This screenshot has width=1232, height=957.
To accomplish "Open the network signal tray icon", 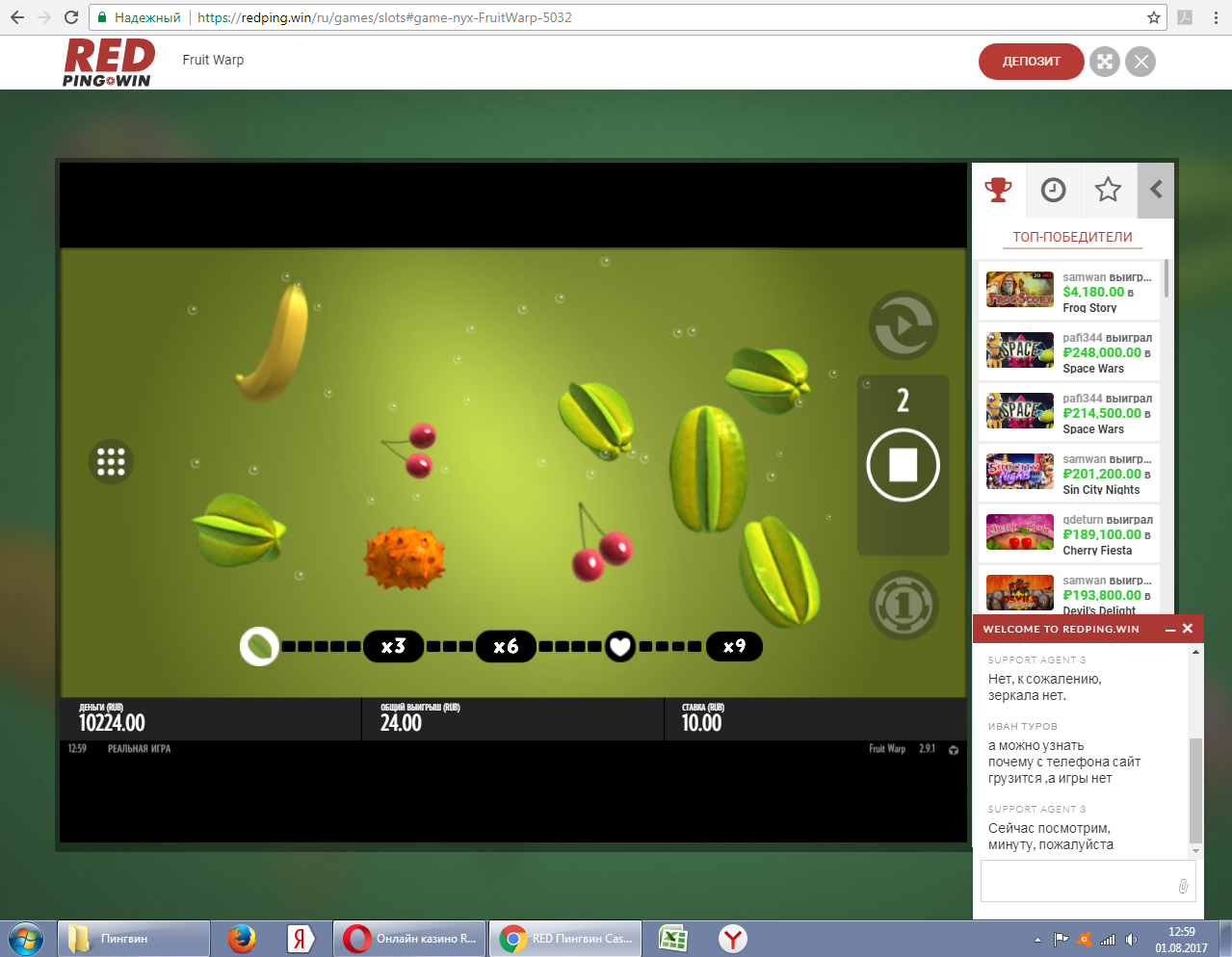I will pos(1108,940).
